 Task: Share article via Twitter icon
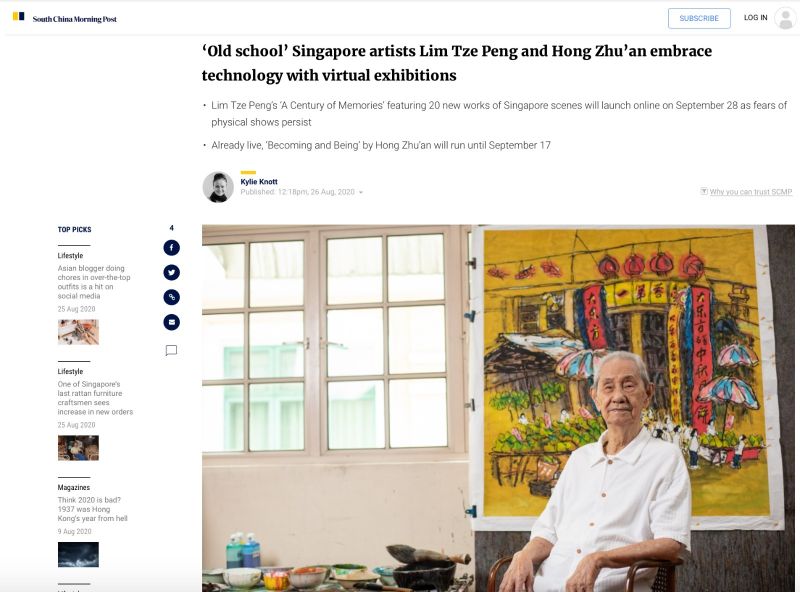[x=171, y=273]
